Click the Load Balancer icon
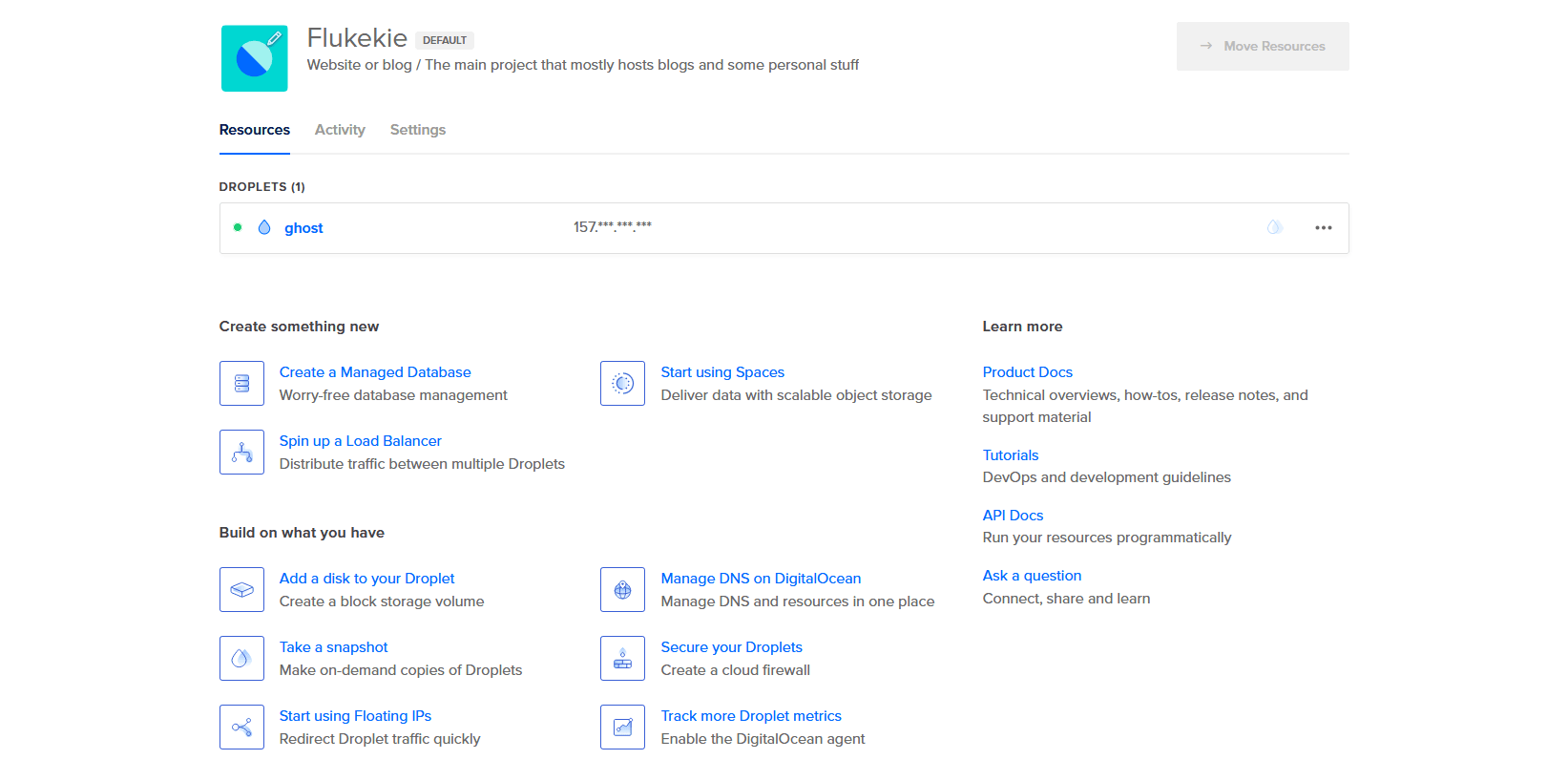 (x=241, y=452)
